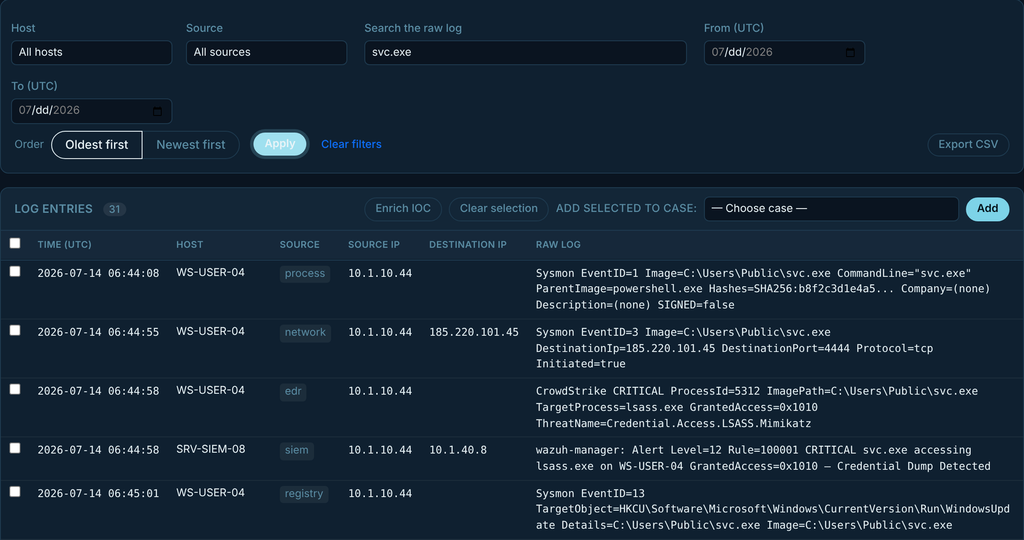Click the process source tag
The height and width of the screenshot is (540, 1024).
pos(305,274)
